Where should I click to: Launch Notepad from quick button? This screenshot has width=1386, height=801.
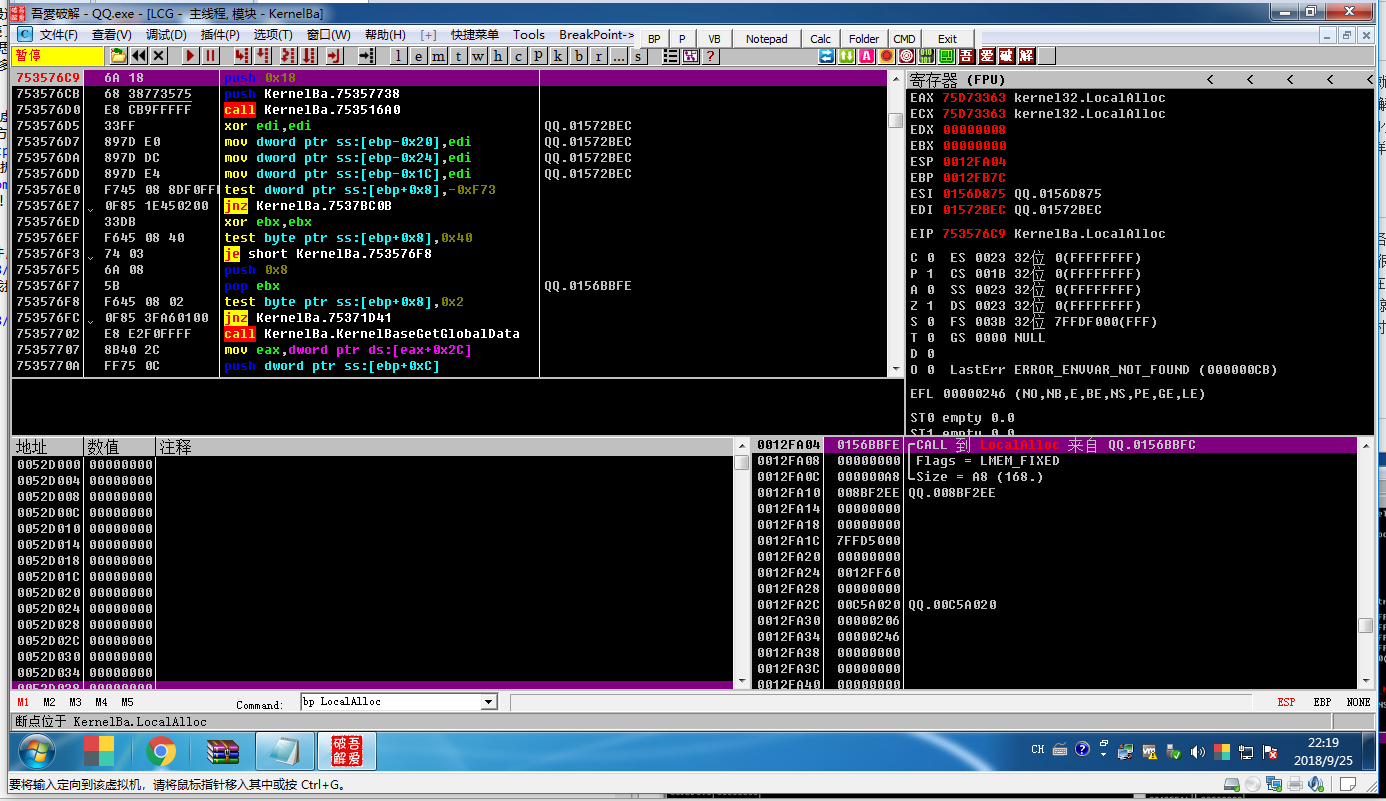(767, 39)
